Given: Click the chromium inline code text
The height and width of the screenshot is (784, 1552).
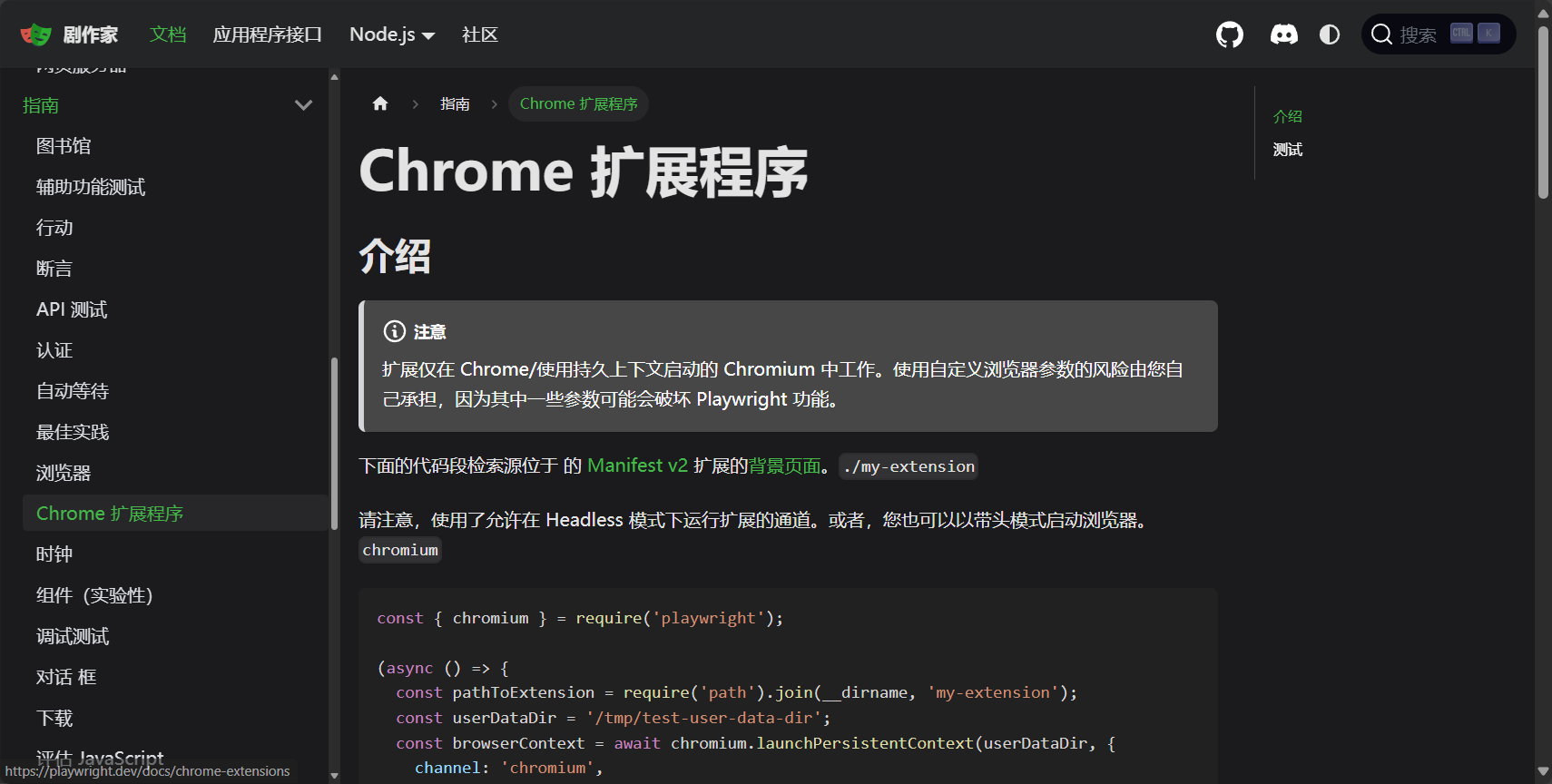Looking at the screenshot, I should (400, 550).
